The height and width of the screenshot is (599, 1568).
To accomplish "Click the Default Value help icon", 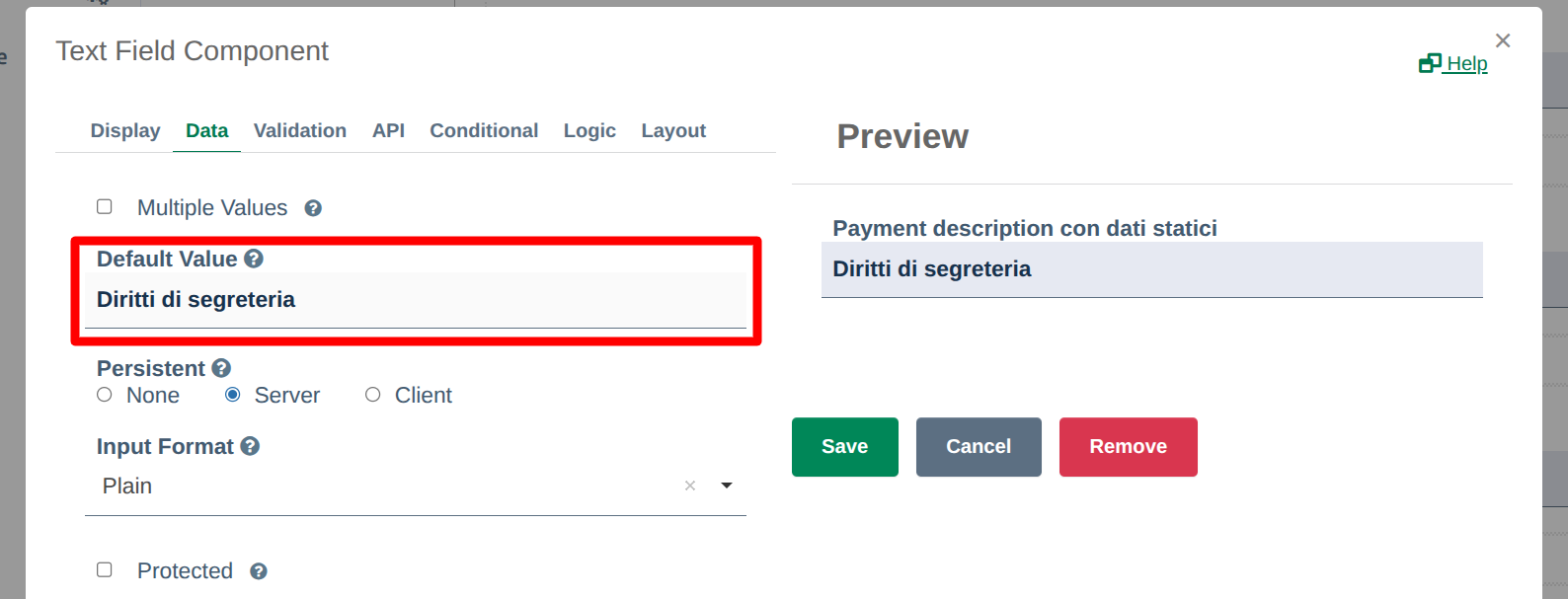I will tap(254, 259).
